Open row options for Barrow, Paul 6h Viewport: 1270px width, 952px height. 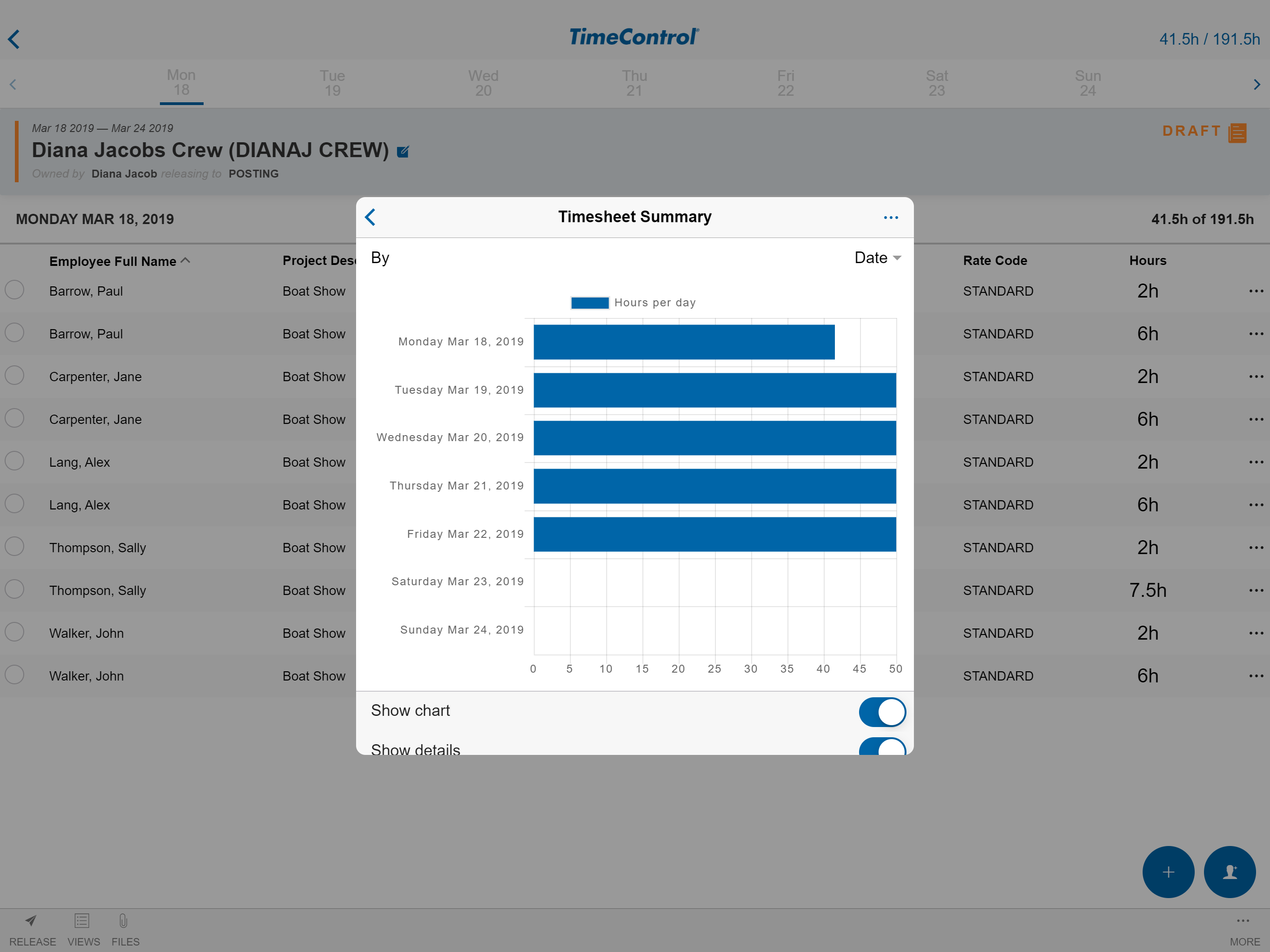click(1256, 334)
